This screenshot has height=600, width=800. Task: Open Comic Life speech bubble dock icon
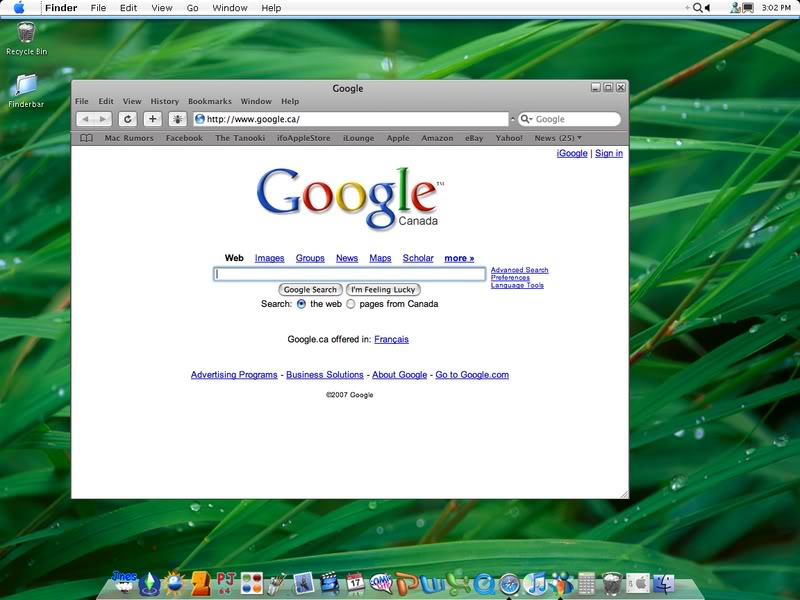pos(381,583)
